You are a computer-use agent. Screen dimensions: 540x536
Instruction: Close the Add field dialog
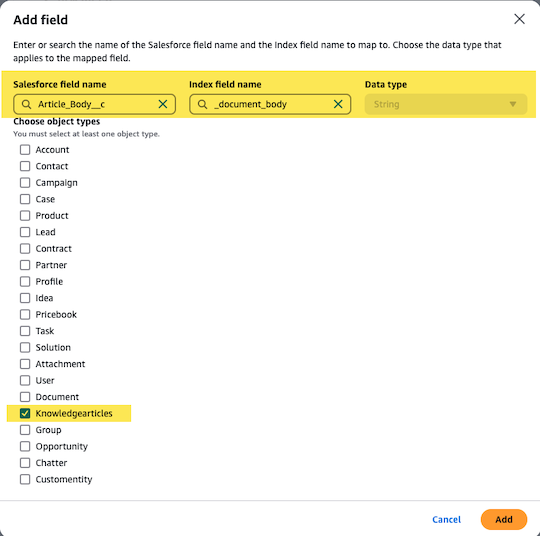point(519,19)
